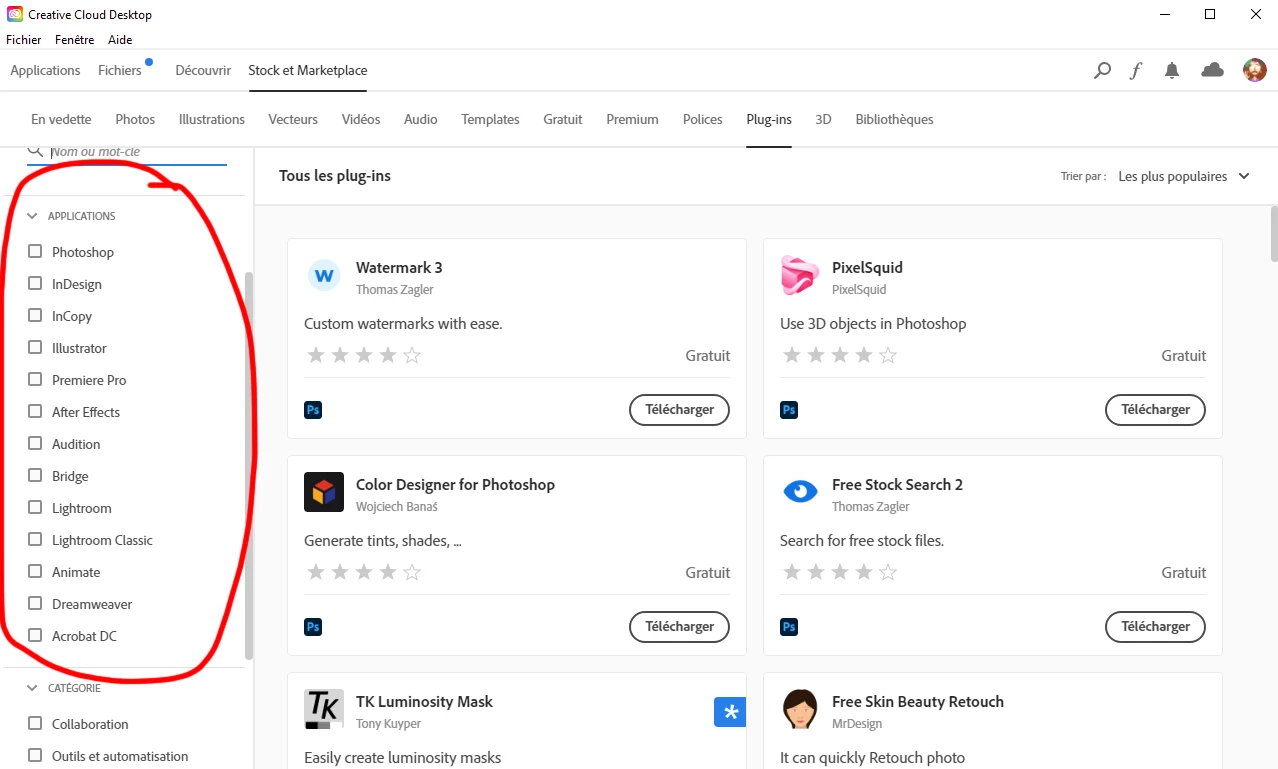The width and height of the screenshot is (1278, 769).
Task: Select the Acrobat DC checkbox
Action: [x=35, y=635]
